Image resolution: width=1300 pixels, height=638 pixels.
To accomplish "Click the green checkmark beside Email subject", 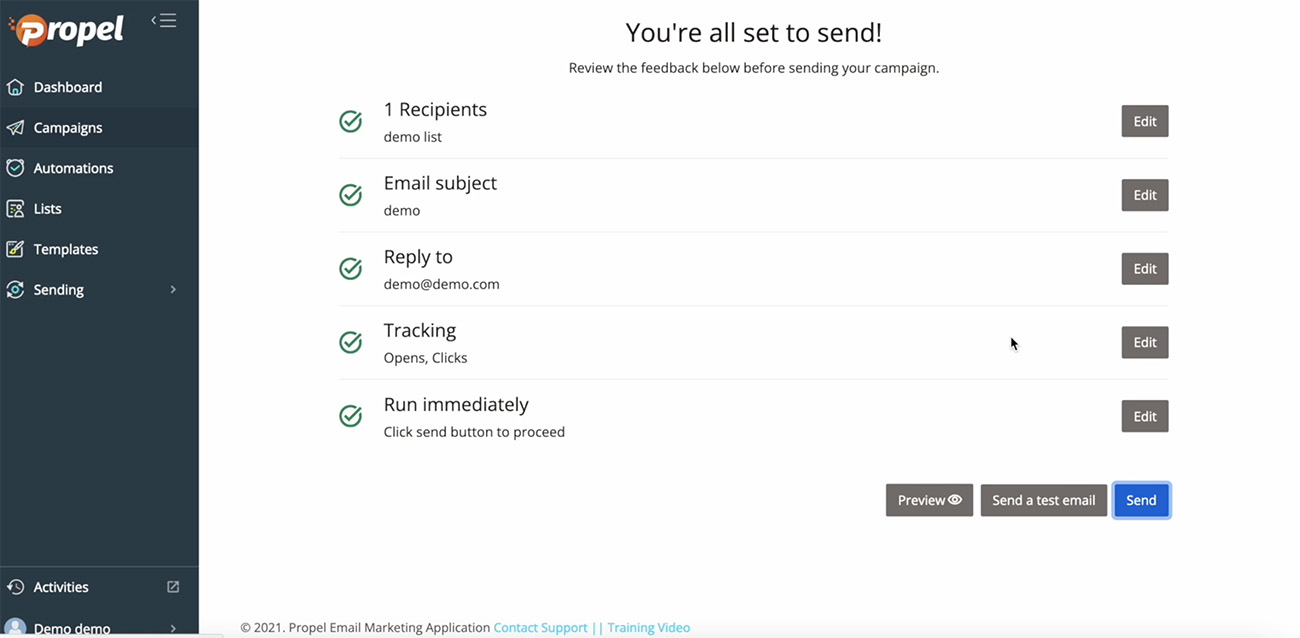I will click(351, 195).
